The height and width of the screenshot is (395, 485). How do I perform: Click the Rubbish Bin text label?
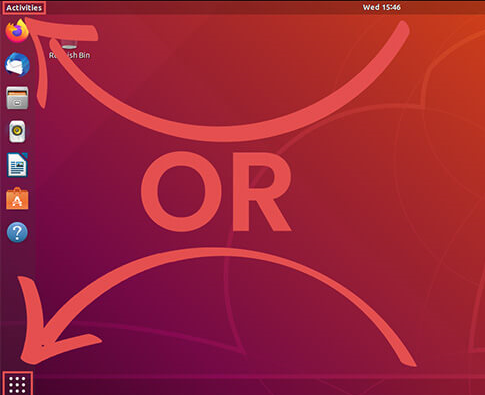pos(69,55)
